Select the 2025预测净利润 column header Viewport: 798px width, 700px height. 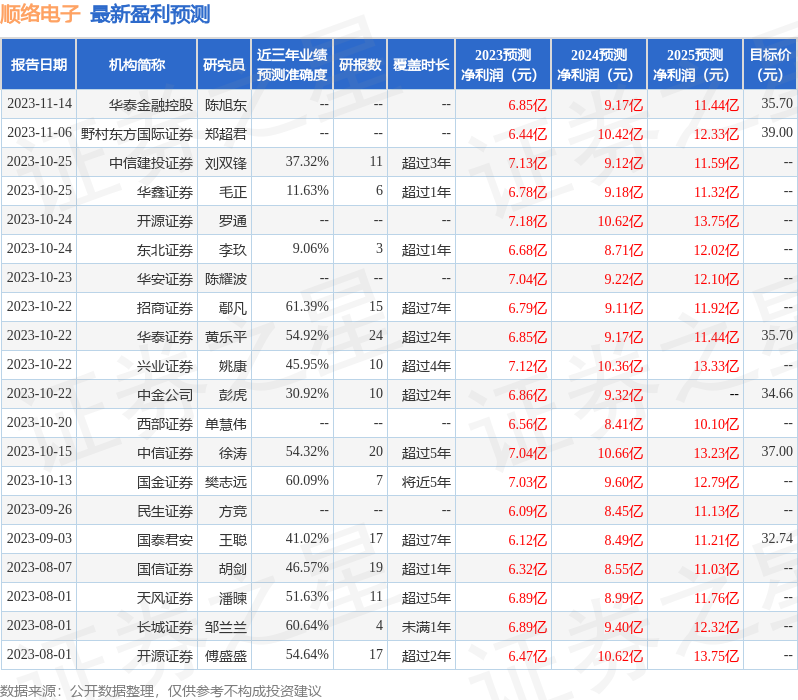[x=695, y=65]
